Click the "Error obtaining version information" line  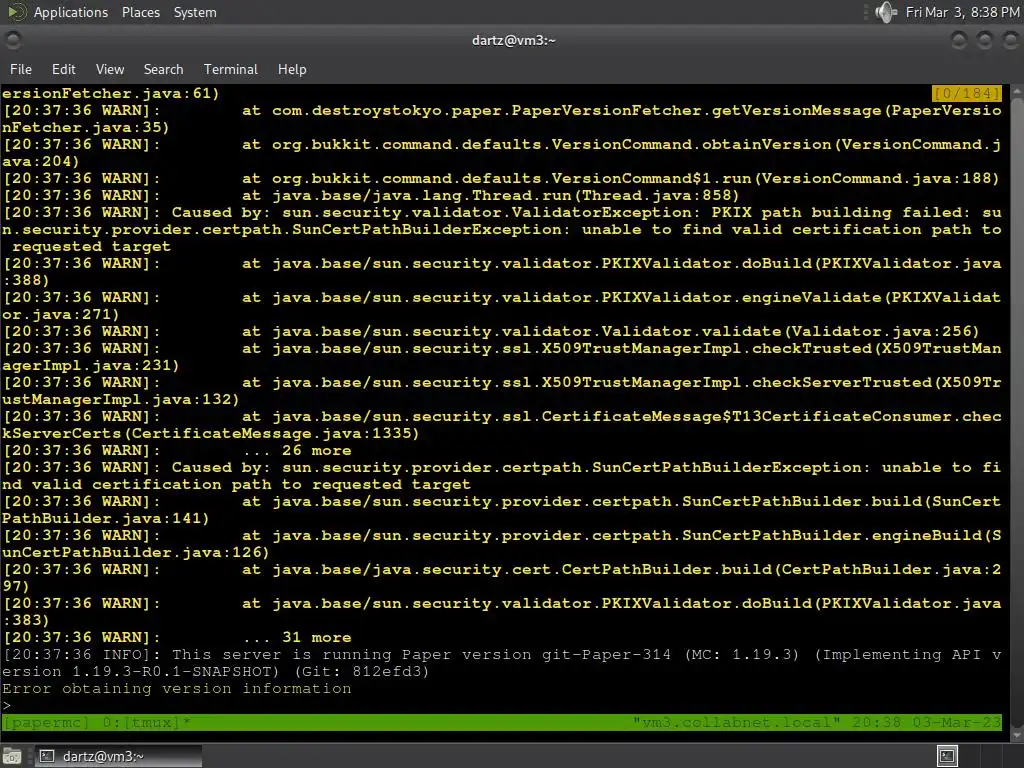click(176, 688)
